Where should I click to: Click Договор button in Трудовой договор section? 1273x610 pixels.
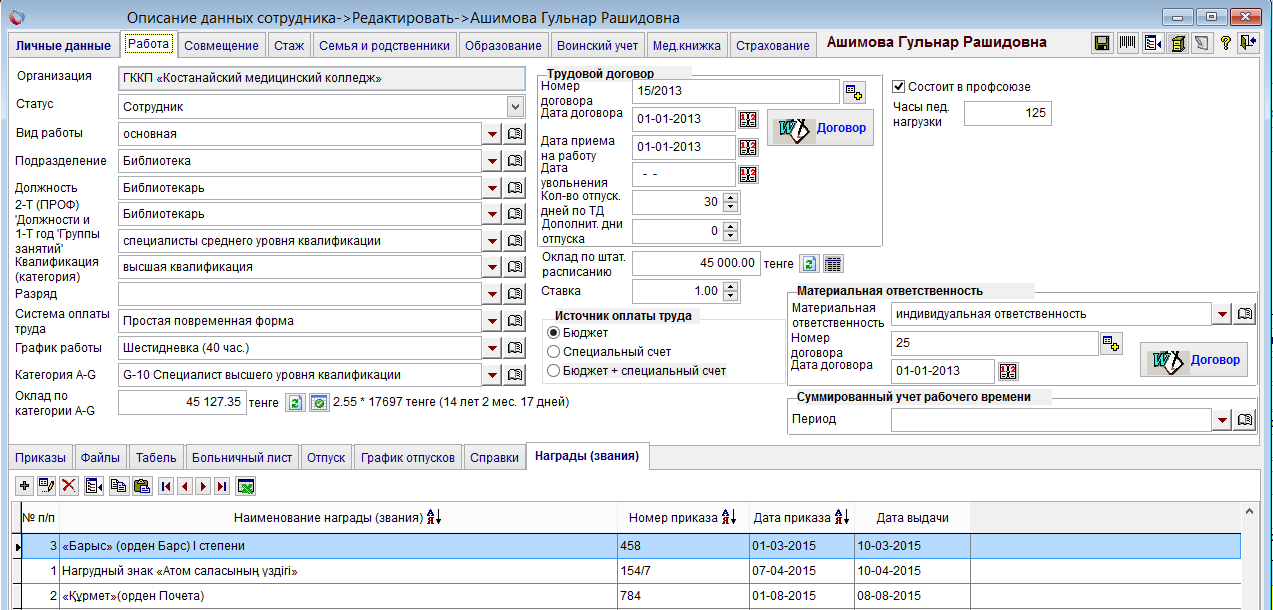click(x=820, y=128)
